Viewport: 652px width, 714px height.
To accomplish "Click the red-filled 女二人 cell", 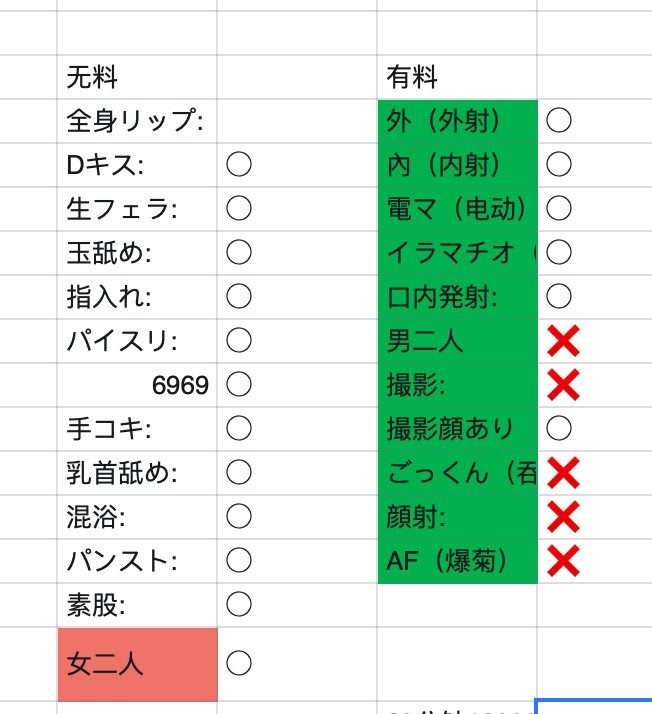I will [x=137, y=664].
